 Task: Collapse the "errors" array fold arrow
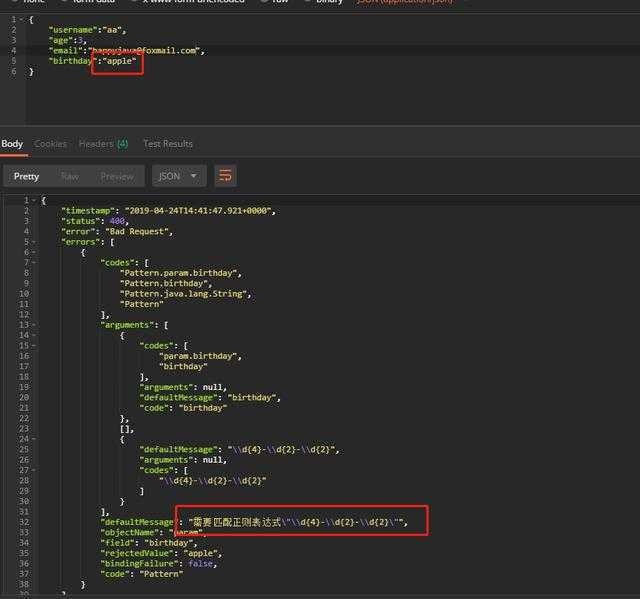(33, 242)
